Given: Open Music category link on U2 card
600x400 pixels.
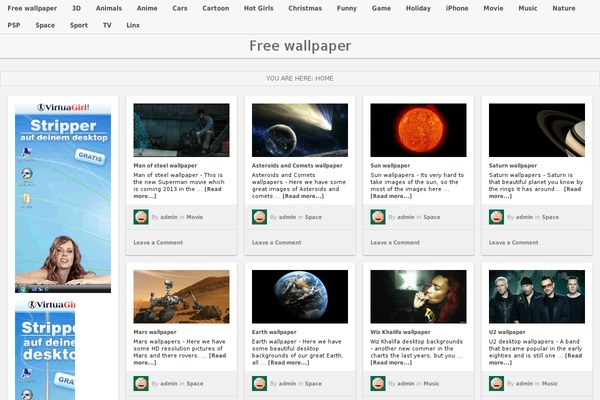Looking at the screenshot, I should (549, 384).
